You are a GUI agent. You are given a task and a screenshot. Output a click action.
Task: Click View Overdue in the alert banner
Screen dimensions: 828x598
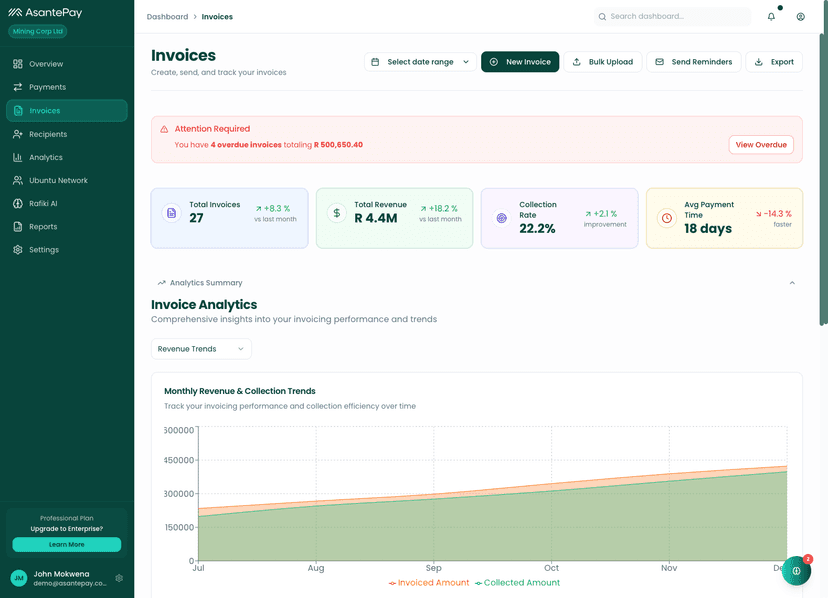tap(760, 144)
